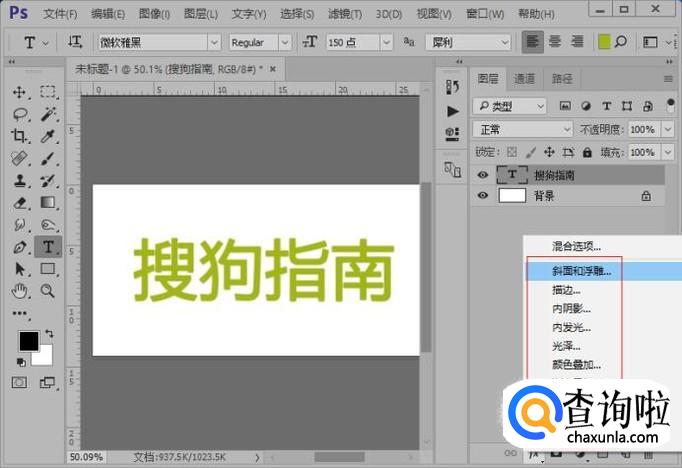Select the Magic Wand tool
682x468 pixels.
(48, 114)
